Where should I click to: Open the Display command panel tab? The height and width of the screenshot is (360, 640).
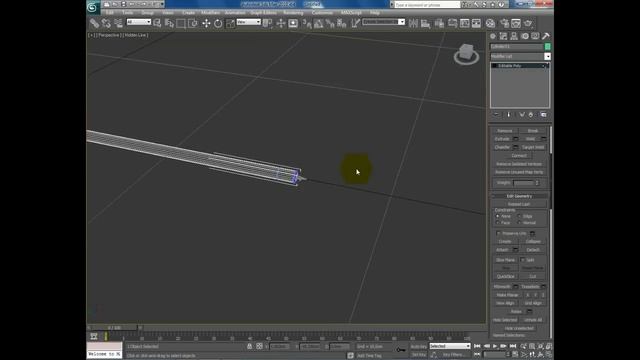tap(535, 36)
